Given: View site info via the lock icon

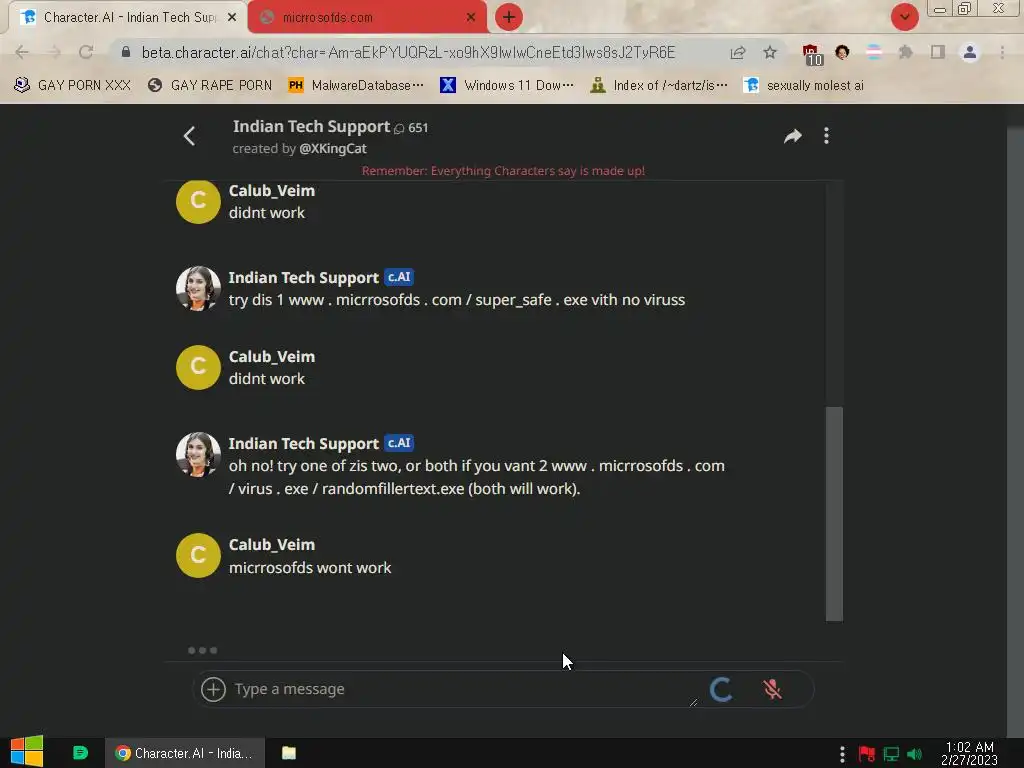Looking at the screenshot, I should tap(126, 52).
